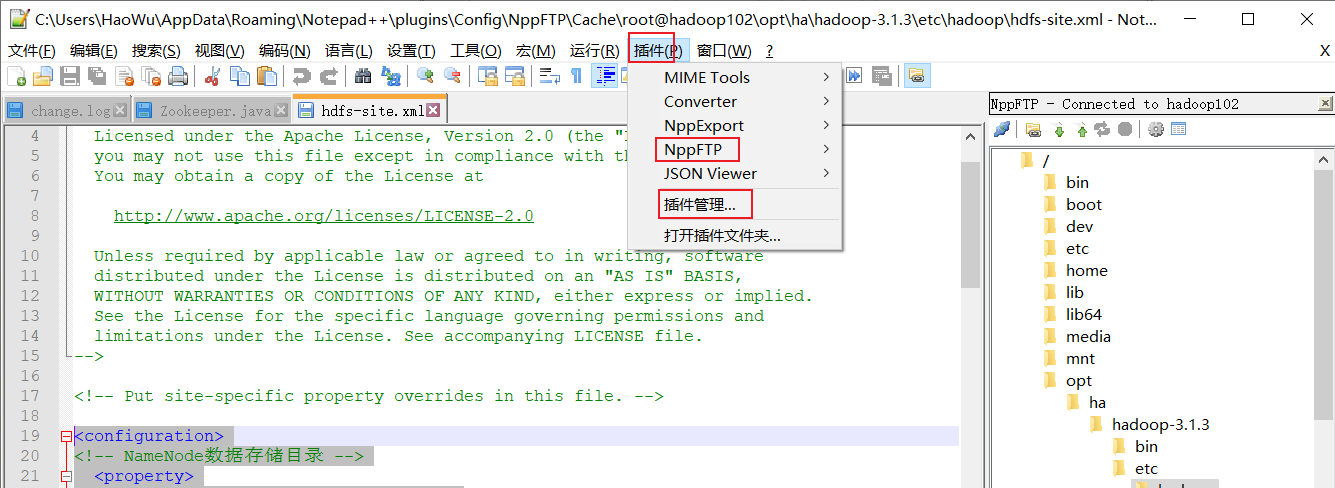Run macro multiple times icon

tap(855, 75)
